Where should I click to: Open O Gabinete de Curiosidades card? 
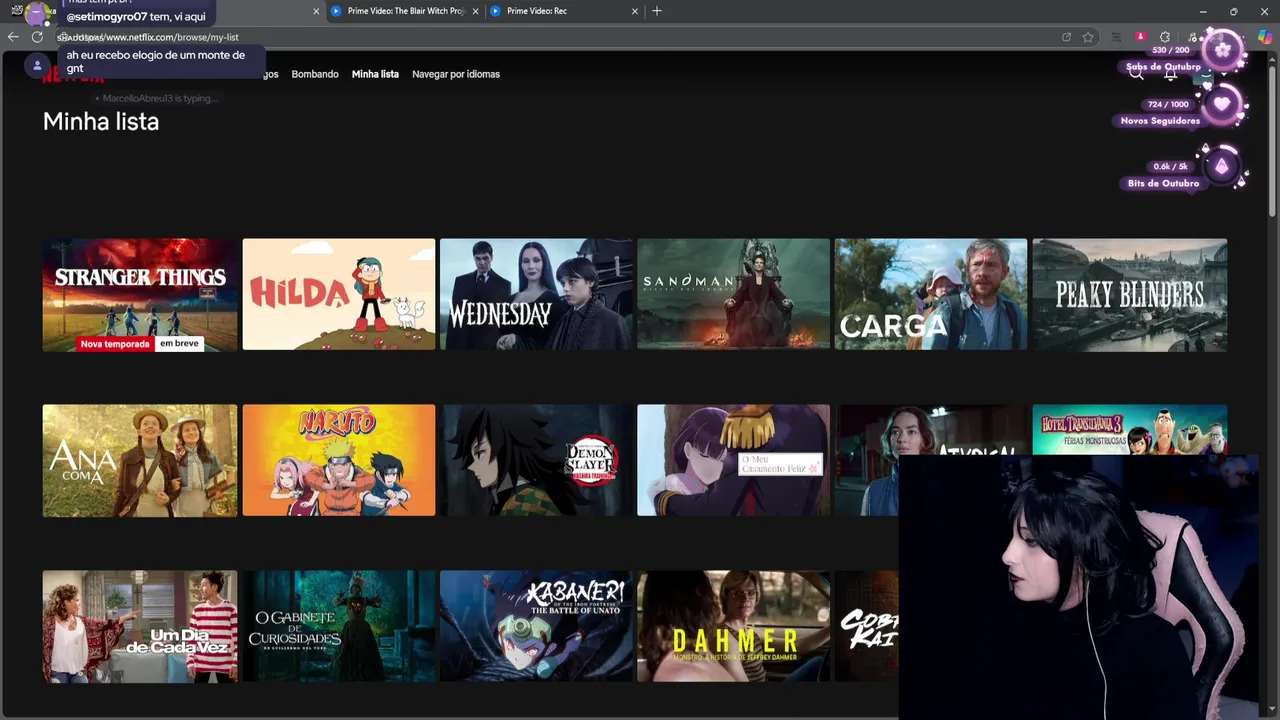pos(339,626)
